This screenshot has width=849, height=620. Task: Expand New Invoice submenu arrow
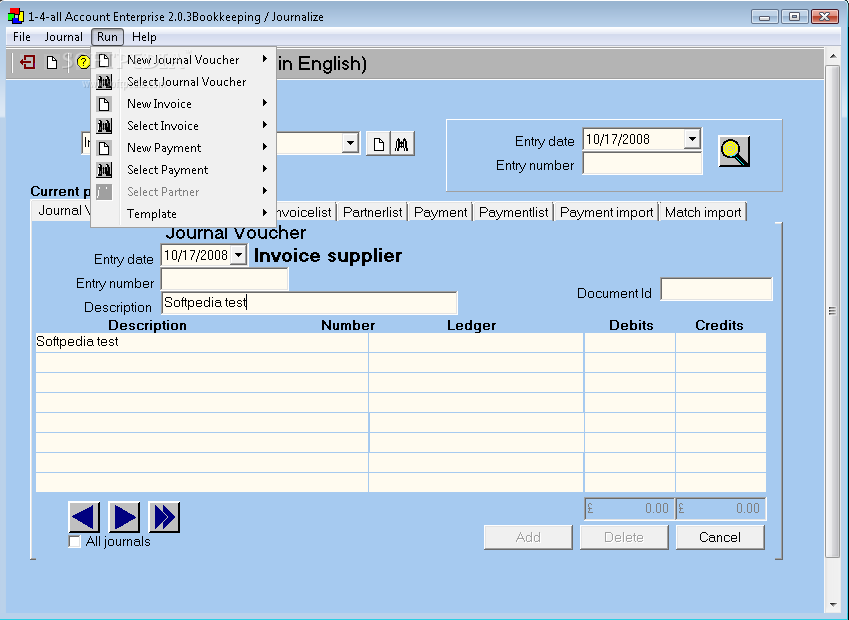(x=265, y=103)
